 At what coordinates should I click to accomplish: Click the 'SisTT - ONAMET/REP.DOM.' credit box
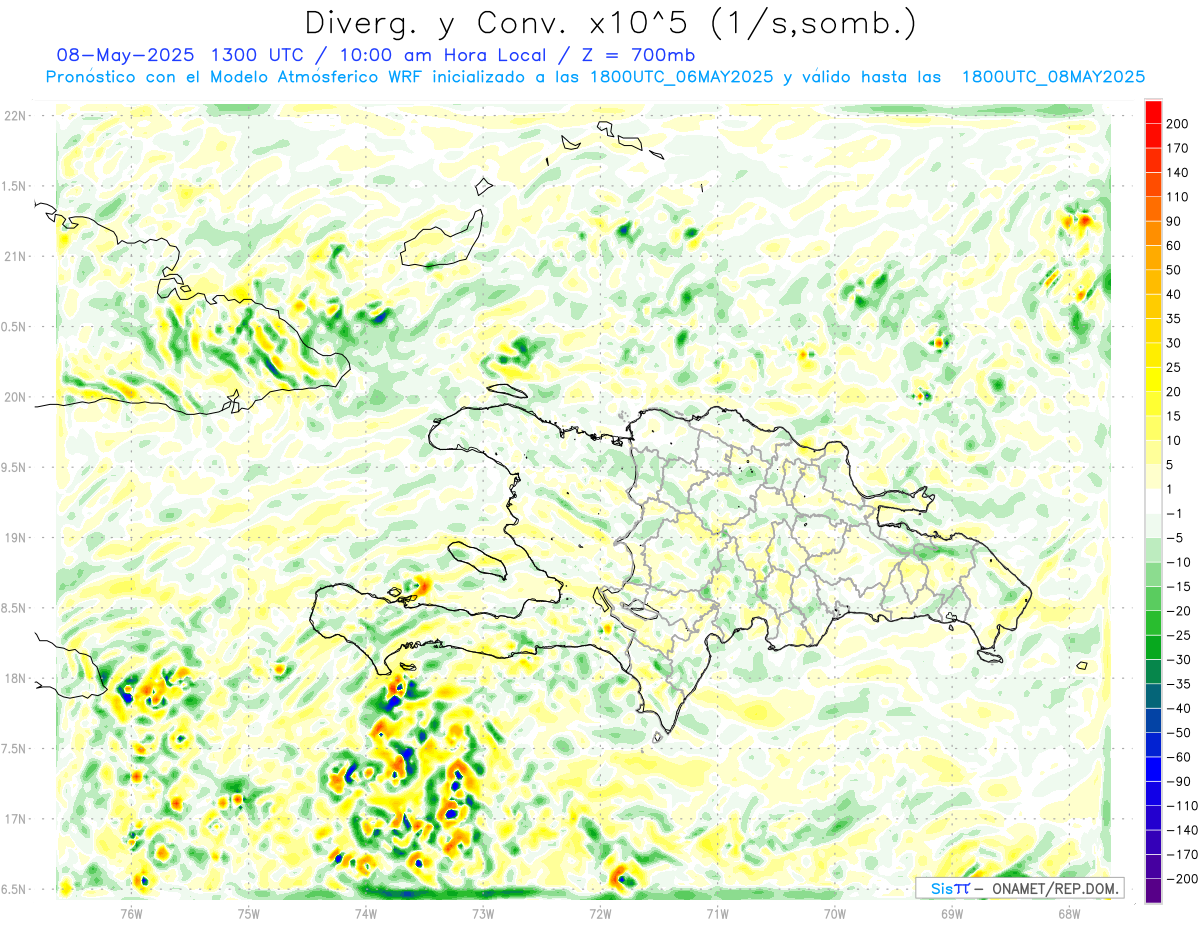click(x=1019, y=888)
